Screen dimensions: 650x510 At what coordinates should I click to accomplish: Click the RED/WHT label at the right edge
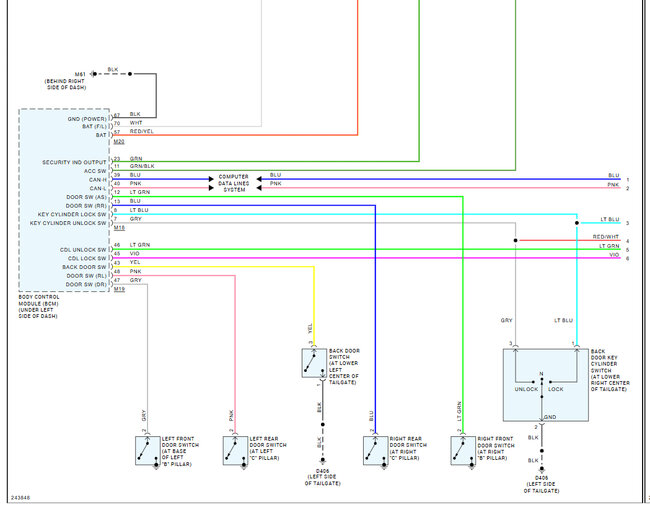click(606, 237)
